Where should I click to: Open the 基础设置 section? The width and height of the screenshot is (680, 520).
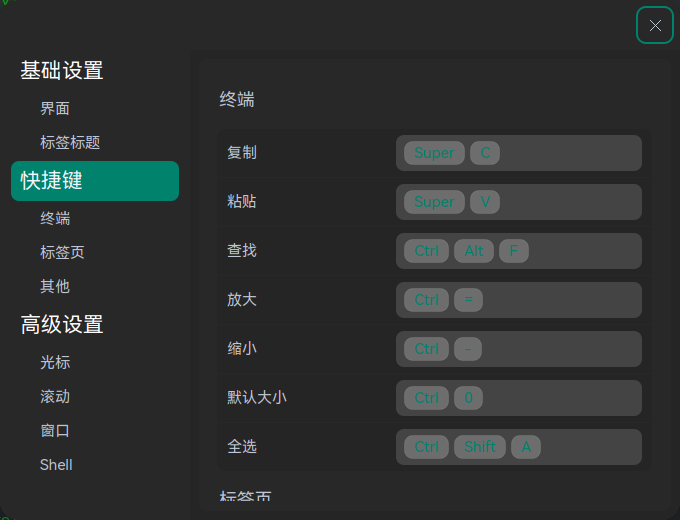(62, 71)
